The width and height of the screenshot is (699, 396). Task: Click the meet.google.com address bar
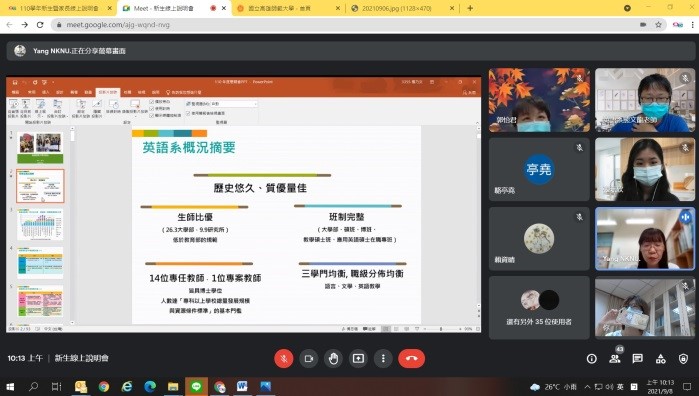coord(348,25)
